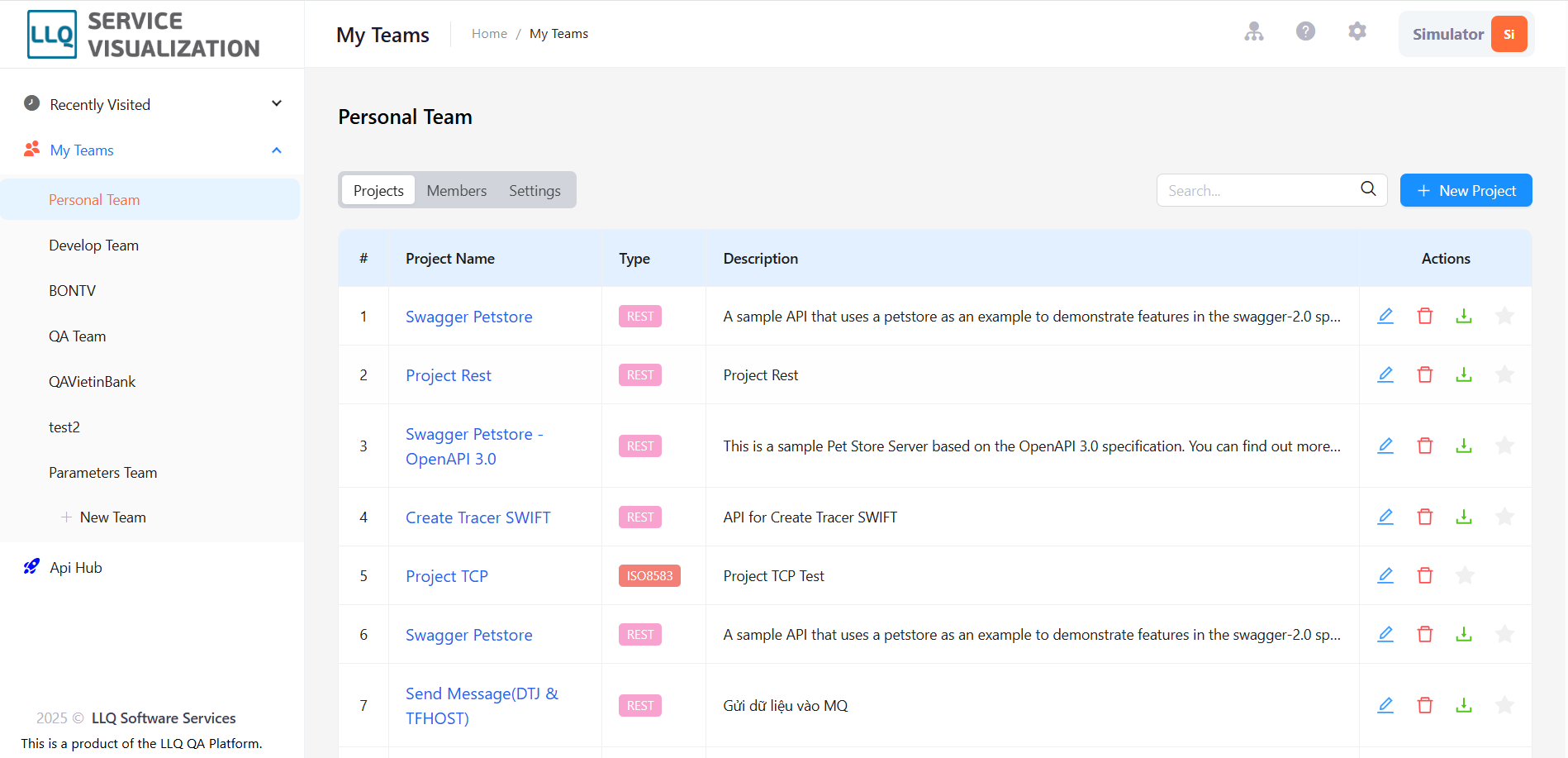Screen dimensions: 1568x758
Task: Delete the row 6 Swagger Petstore project
Action: point(1425,634)
